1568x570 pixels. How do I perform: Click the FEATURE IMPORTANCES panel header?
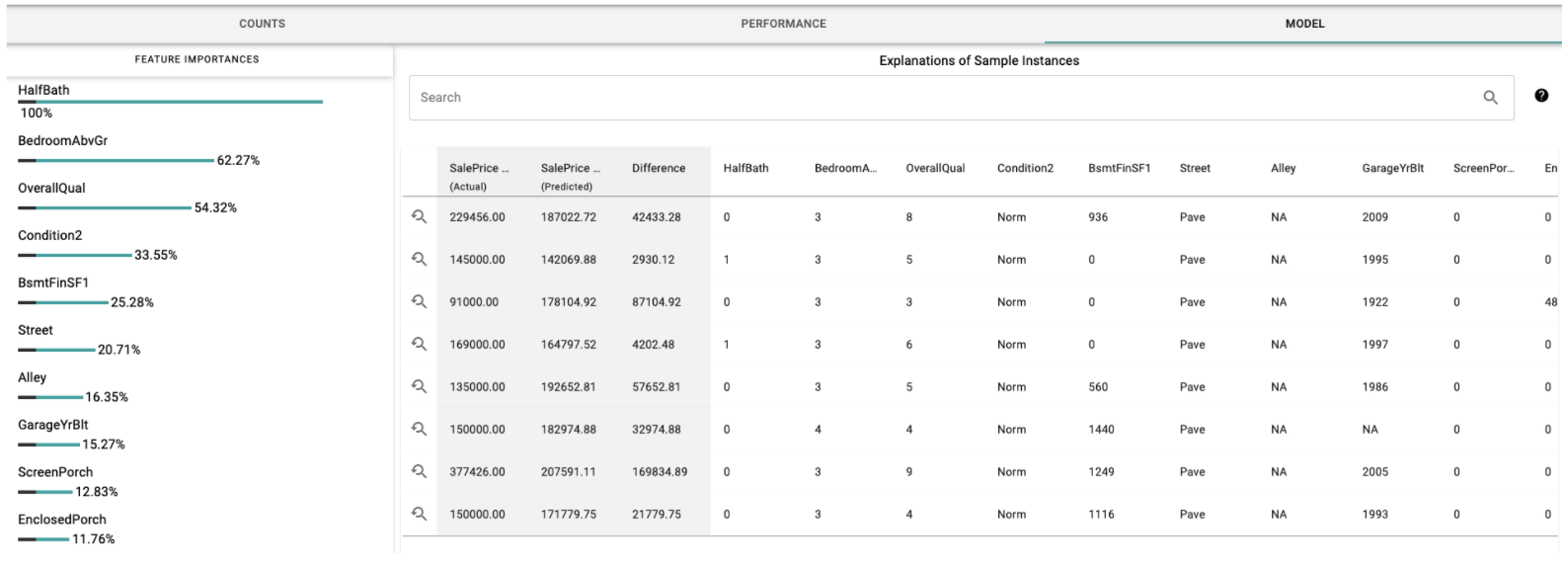(x=196, y=59)
